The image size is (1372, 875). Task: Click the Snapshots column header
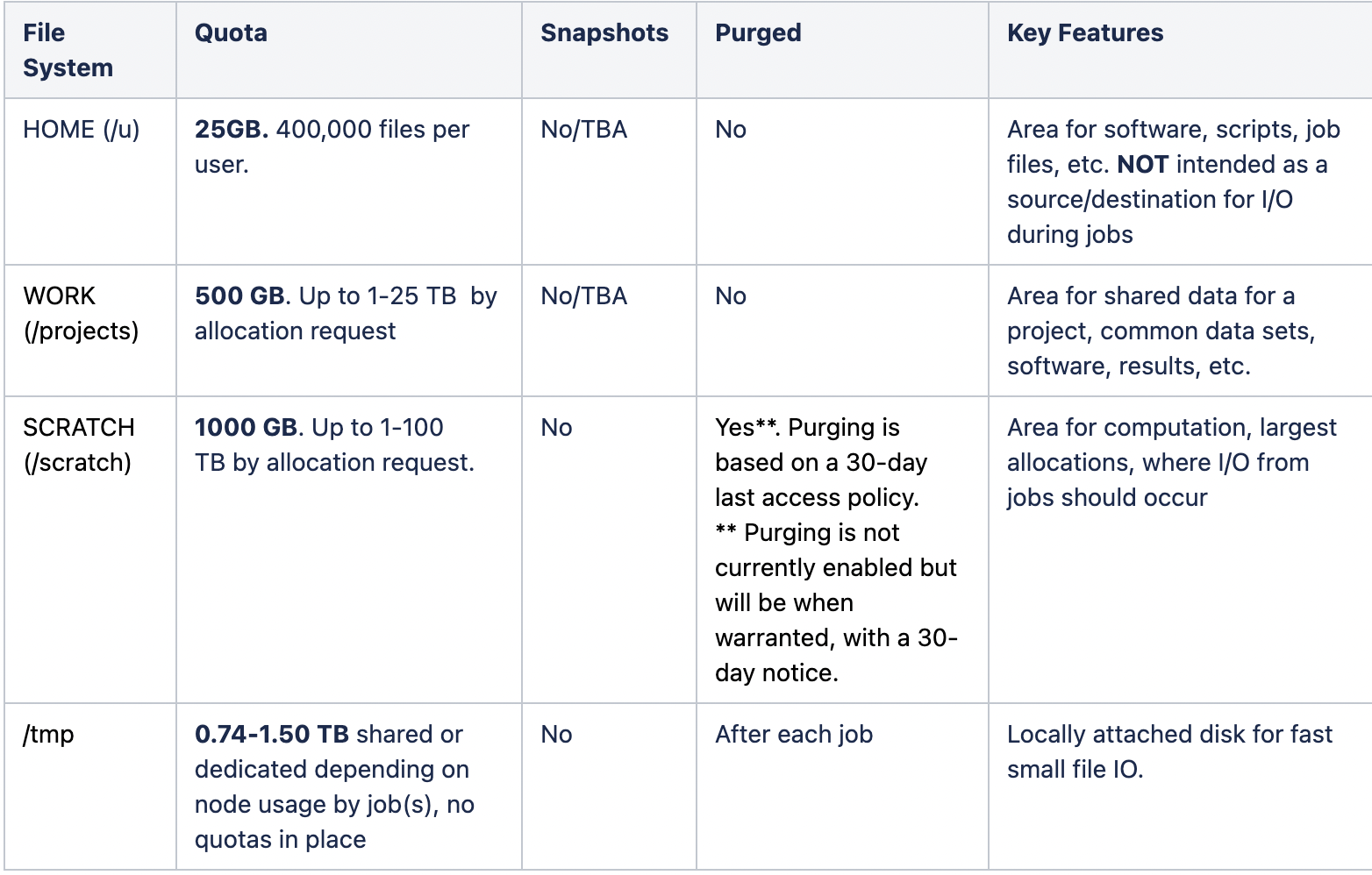(604, 32)
